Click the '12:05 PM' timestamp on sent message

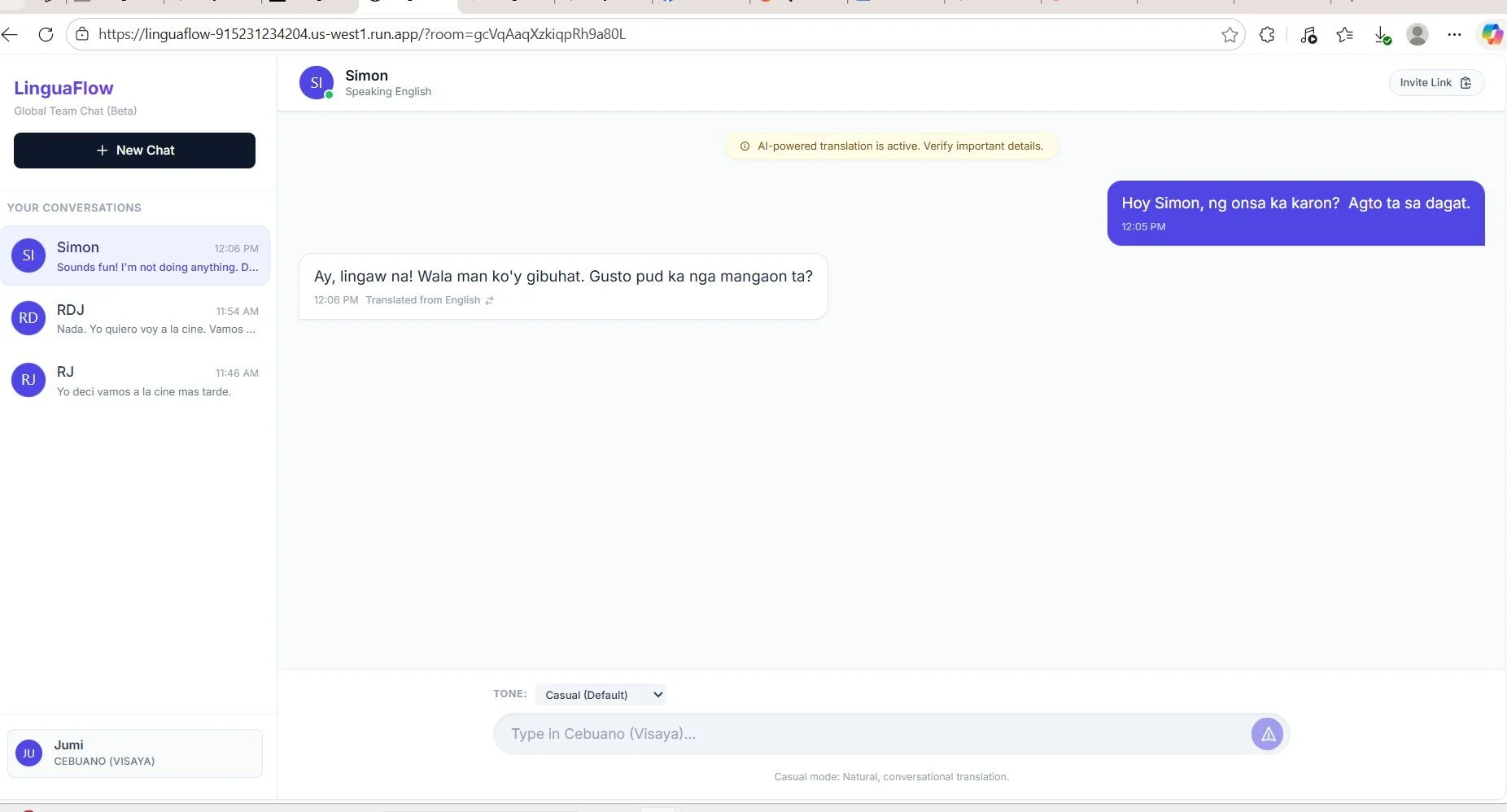point(1143,227)
